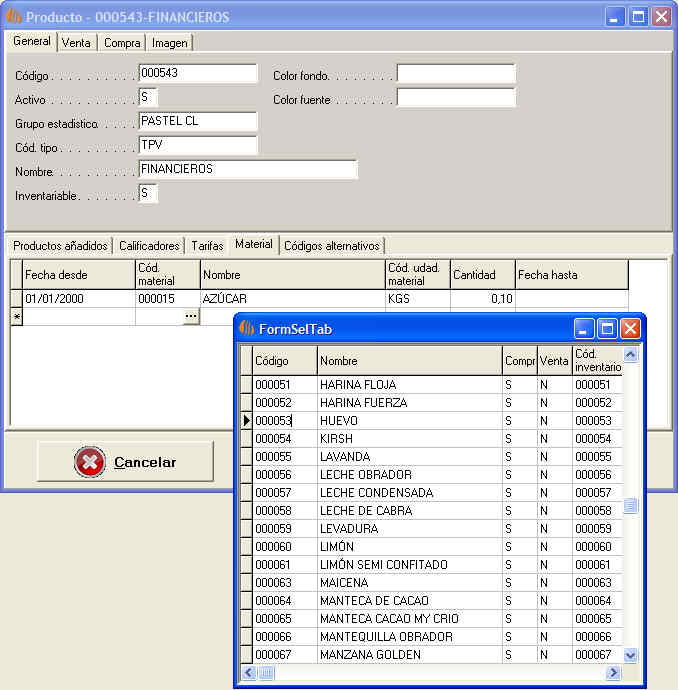Show the Imagen tab
This screenshot has height=690, width=678.
point(169,43)
